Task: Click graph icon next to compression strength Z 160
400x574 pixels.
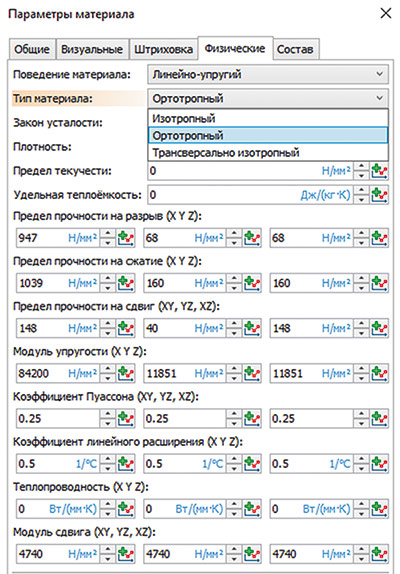Action: (379, 283)
